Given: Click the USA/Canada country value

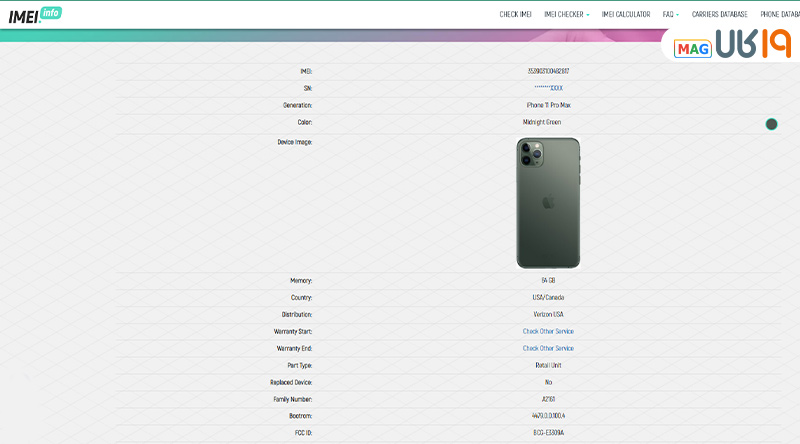Looking at the screenshot, I should tap(548, 297).
